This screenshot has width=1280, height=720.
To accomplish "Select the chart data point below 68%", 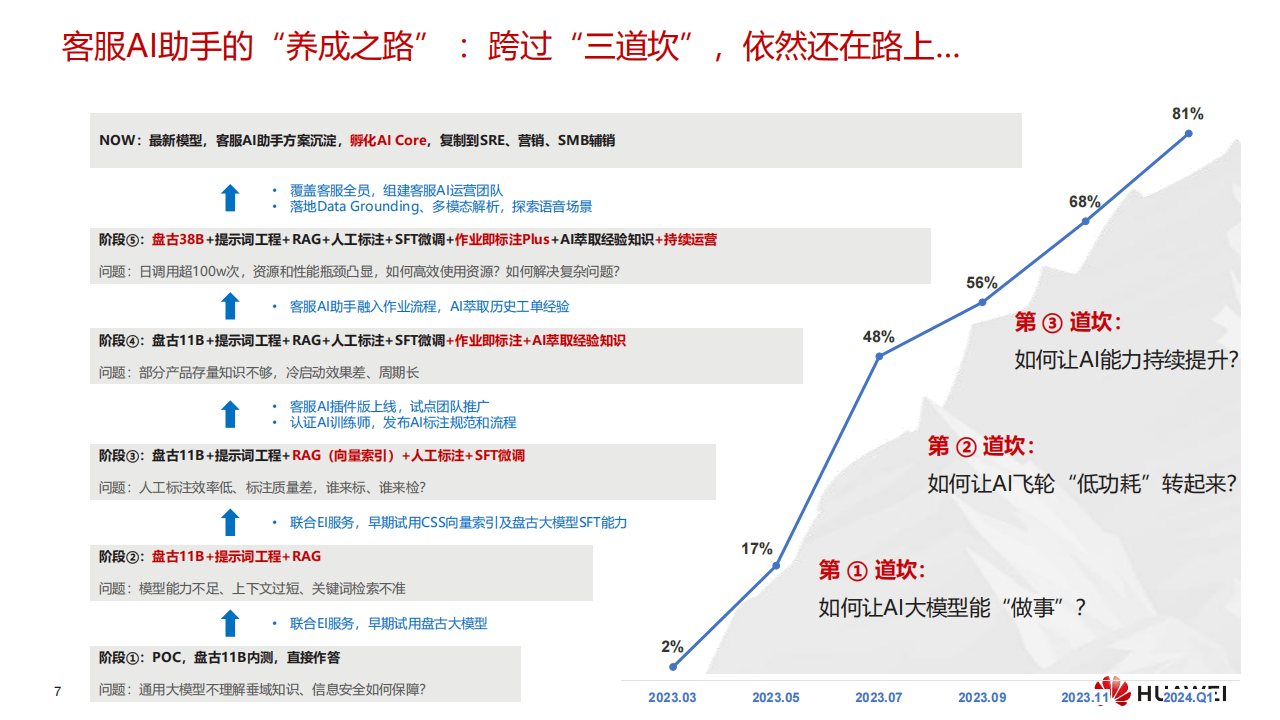I will click(x=1085, y=221).
